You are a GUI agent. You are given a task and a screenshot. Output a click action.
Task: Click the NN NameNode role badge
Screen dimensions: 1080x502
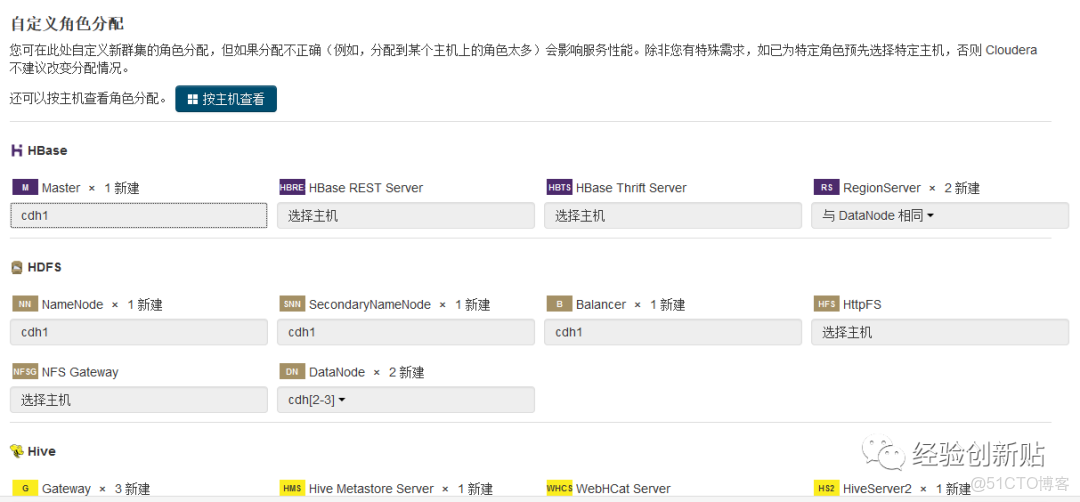(25, 304)
